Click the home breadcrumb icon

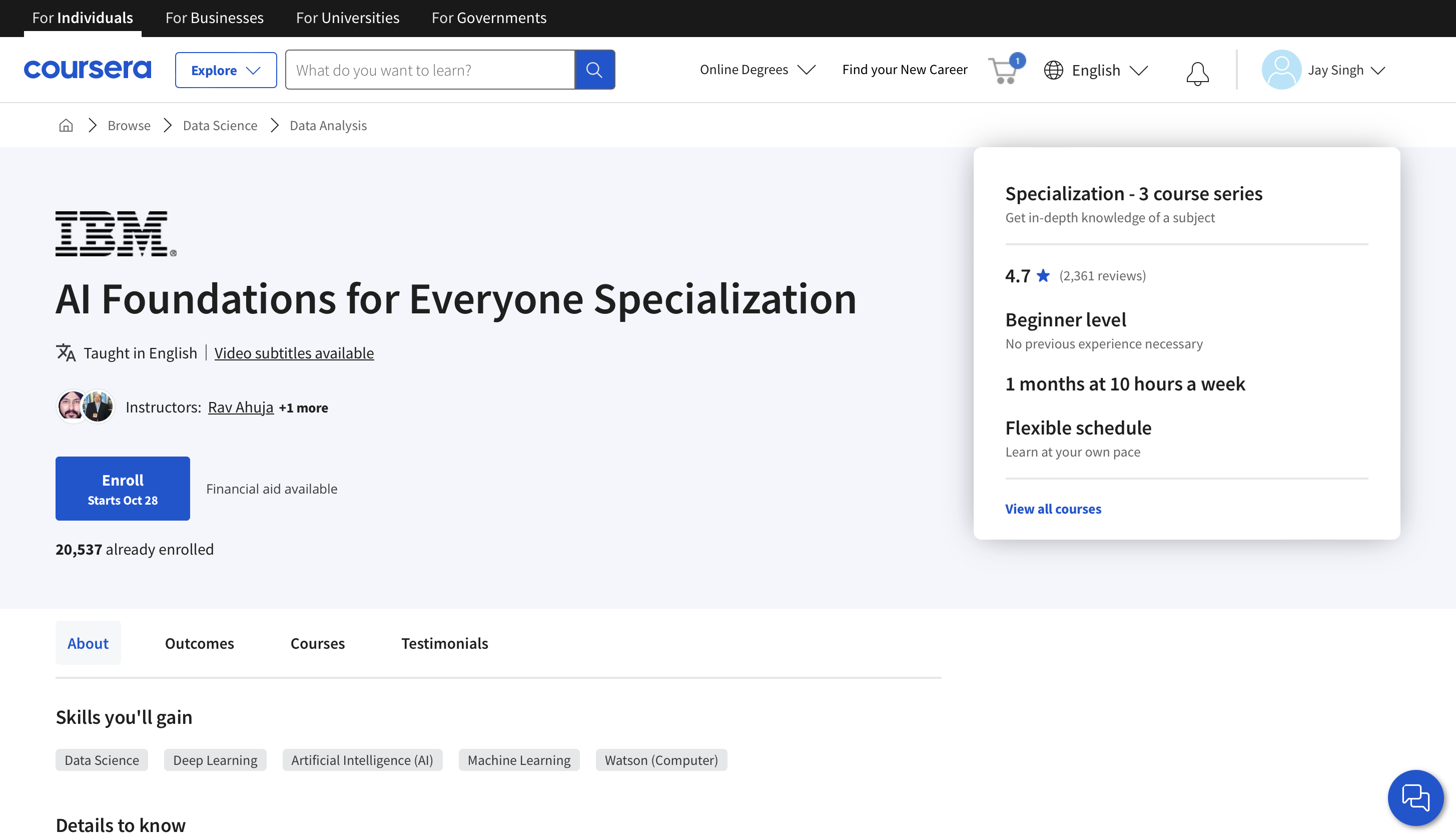click(x=66, y=125)
